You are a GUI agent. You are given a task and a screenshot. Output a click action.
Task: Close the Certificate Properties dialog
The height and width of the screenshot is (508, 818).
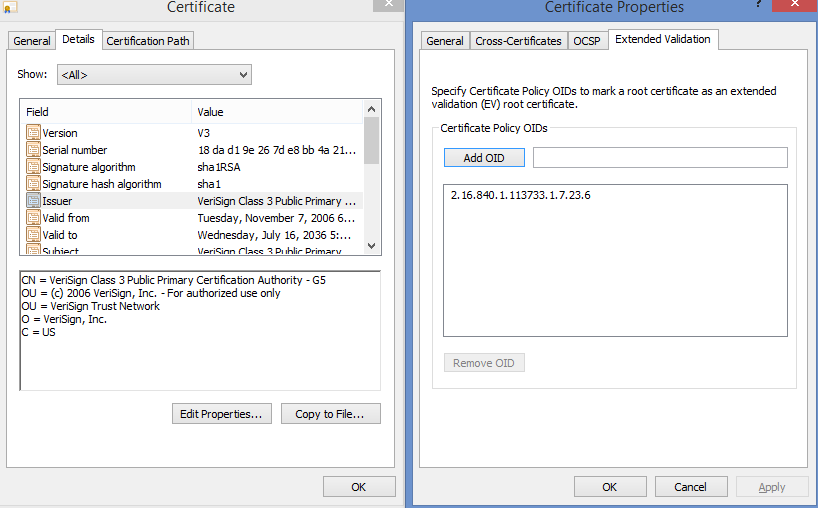(795, 5)
